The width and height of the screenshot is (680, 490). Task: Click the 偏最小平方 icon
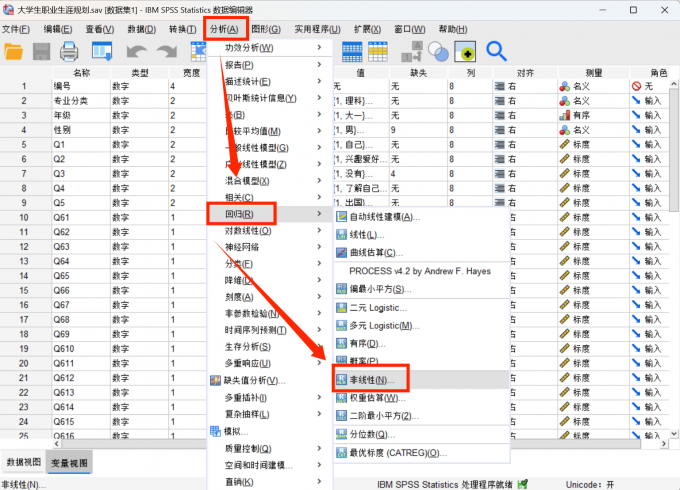pyautogui.click(x=341, y=289)
